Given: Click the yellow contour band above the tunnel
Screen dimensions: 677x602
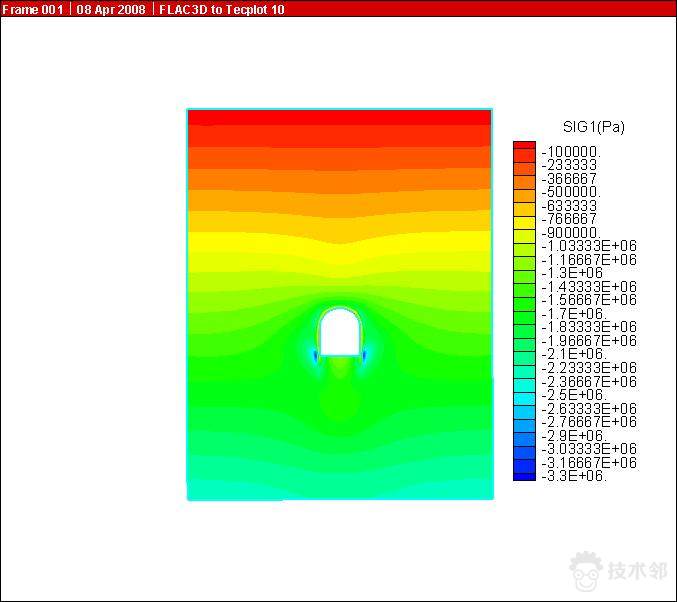Looking at the screenshot, I should click(x=340, y=254).
